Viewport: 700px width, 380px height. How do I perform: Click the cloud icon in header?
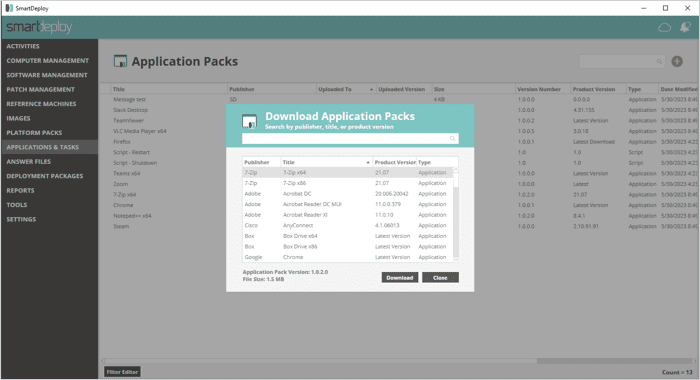tap(664, 28)
